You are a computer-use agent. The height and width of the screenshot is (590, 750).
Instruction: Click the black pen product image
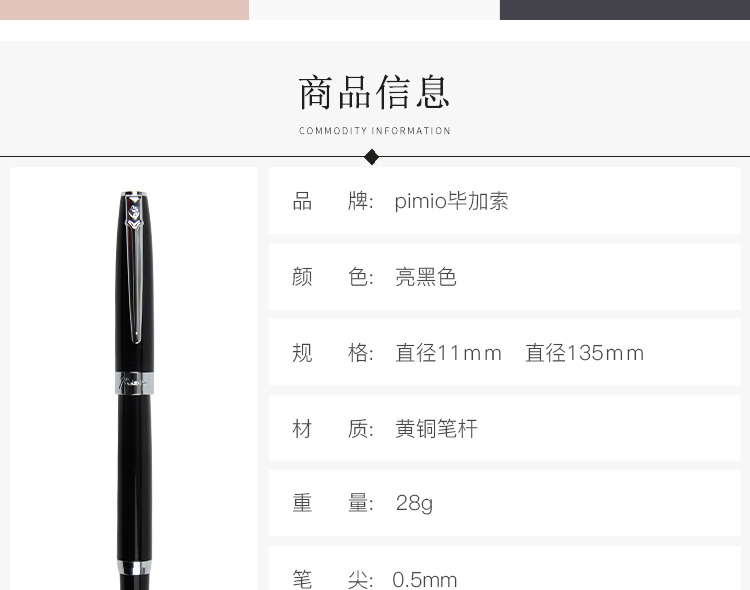click(x=134, y=390)
